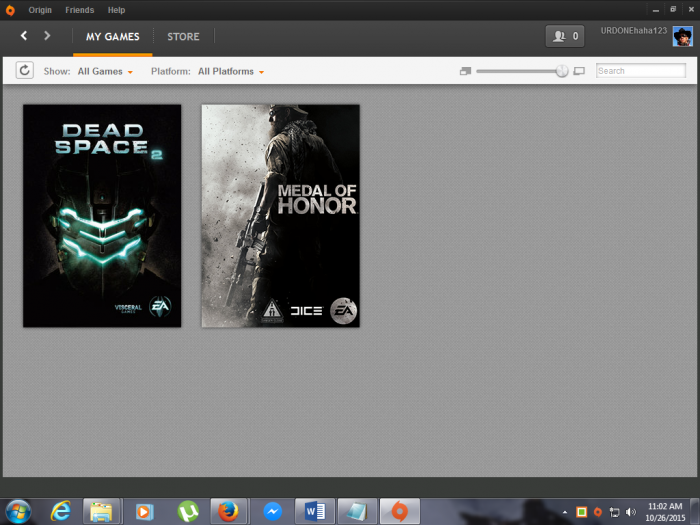Screen dimensions: 700x525
Task: Expand the All Platforms dropdown
Action: click(231, 71)
